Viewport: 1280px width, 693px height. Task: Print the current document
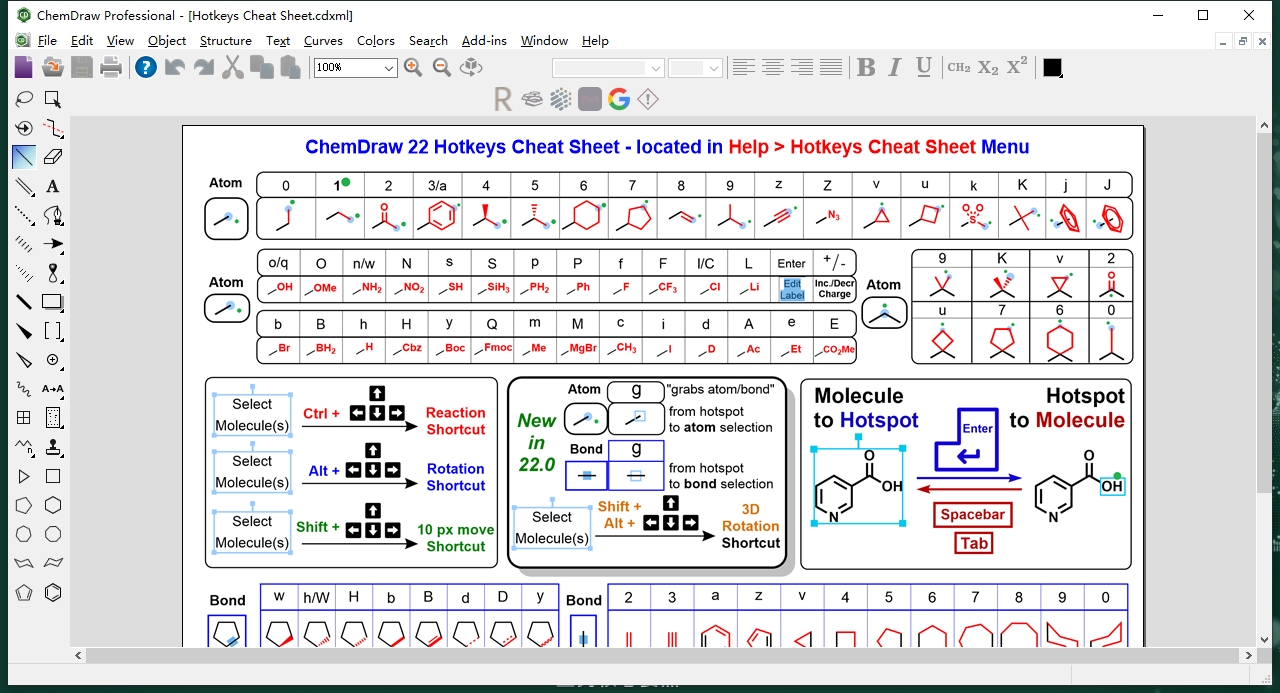[x=111, y=67]
